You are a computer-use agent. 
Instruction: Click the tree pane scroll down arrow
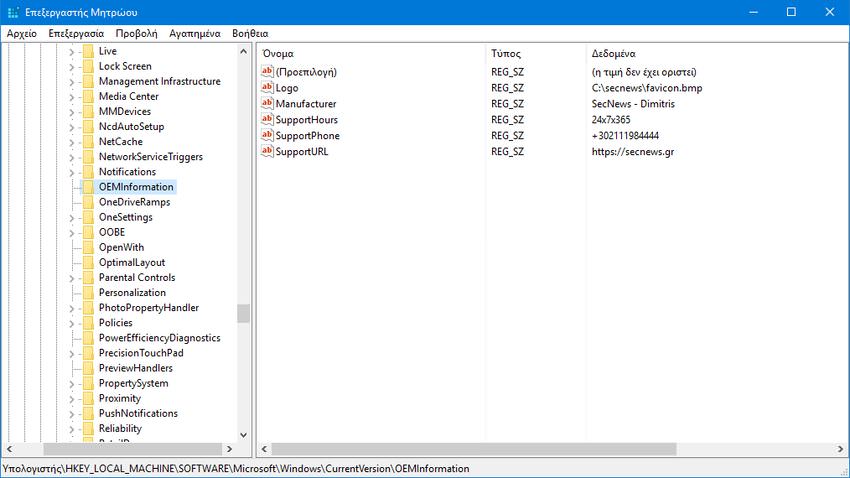243,435
